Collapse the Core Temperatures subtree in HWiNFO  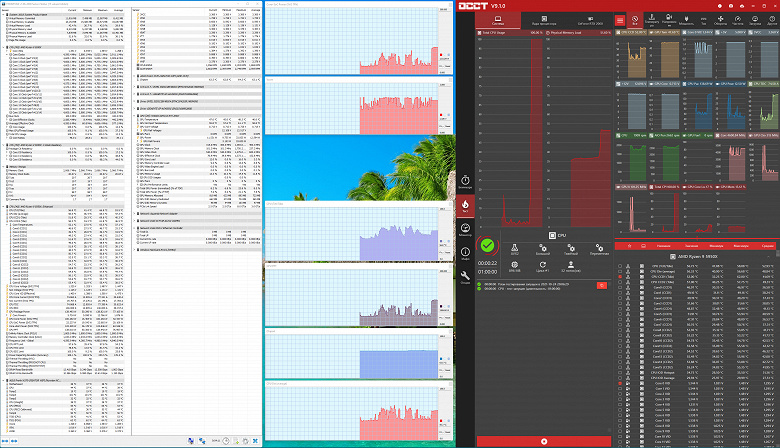coord(7,225)
